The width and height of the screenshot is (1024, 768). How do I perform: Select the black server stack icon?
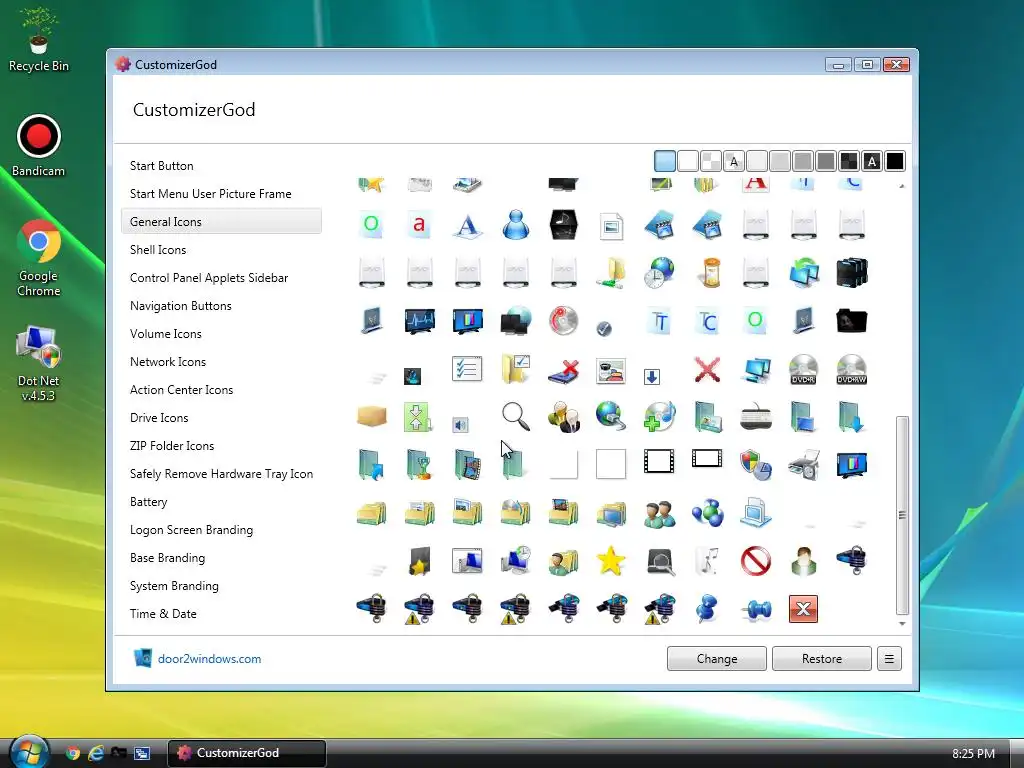[x=852, y=273]
